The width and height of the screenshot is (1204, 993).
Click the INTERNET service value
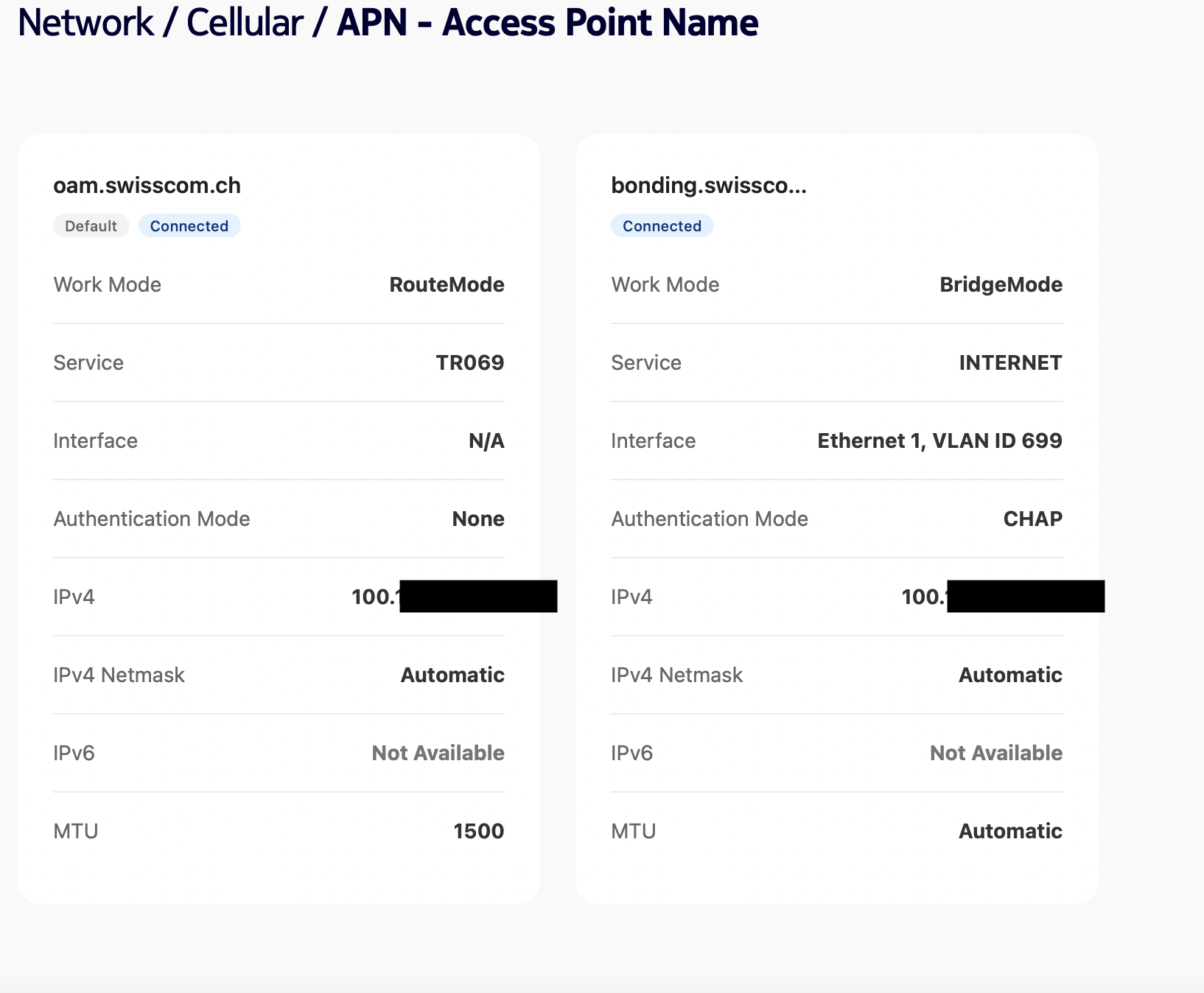[1010, 363]
